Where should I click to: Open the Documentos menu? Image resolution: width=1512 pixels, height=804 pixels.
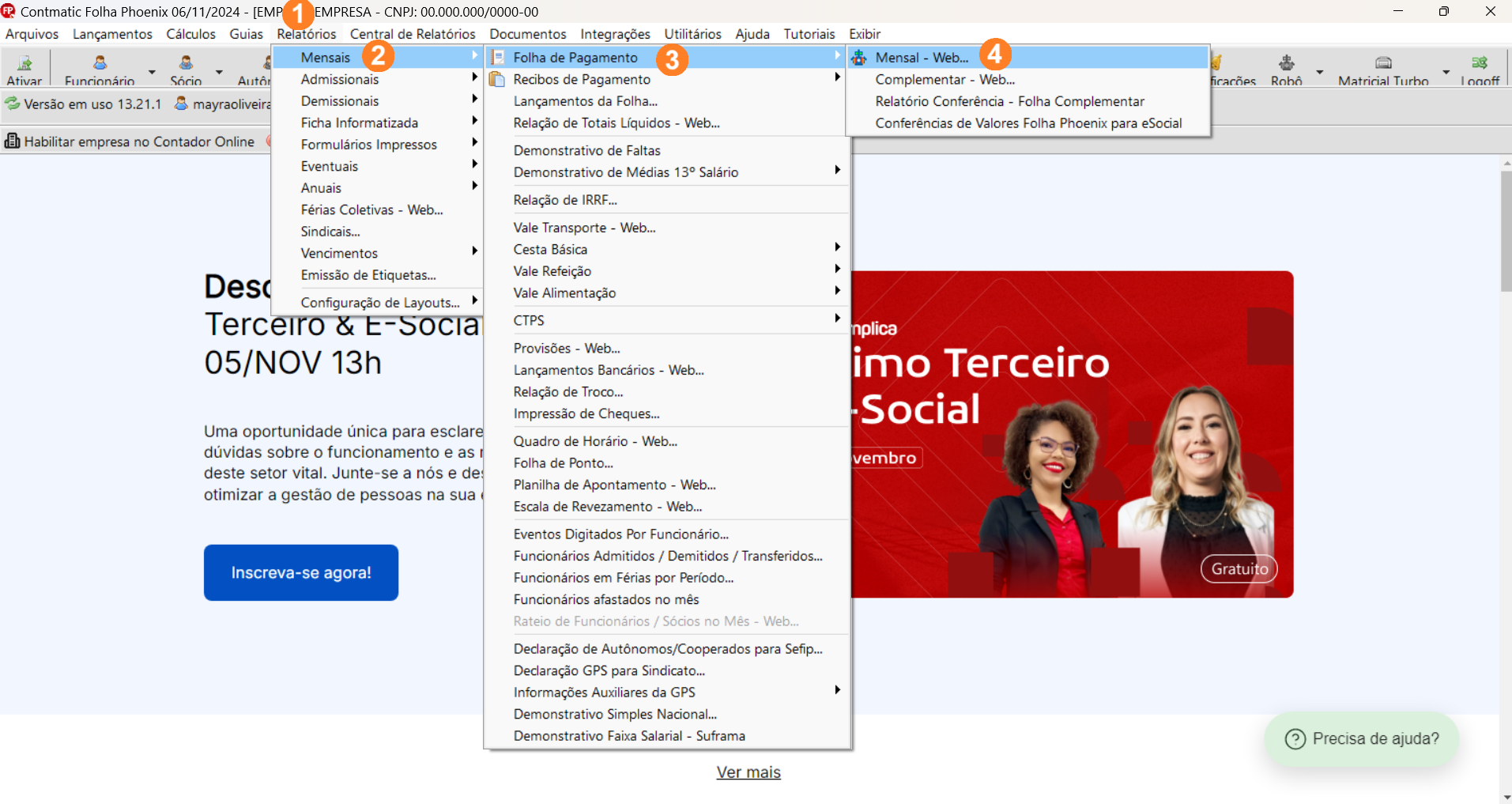(x=528, y=34)
